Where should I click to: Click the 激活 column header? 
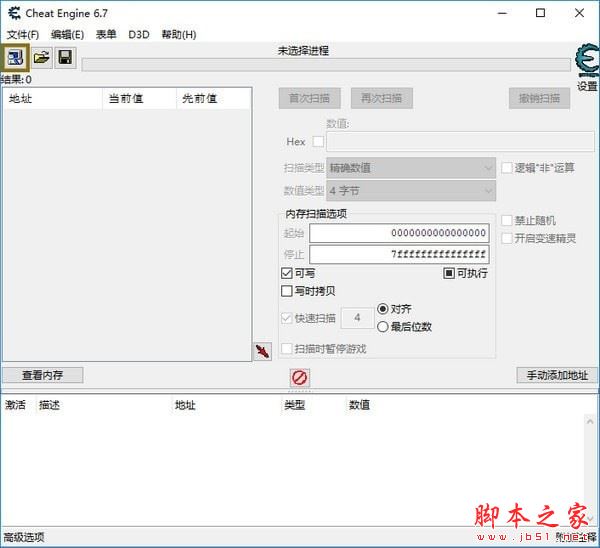click(16, 405)
